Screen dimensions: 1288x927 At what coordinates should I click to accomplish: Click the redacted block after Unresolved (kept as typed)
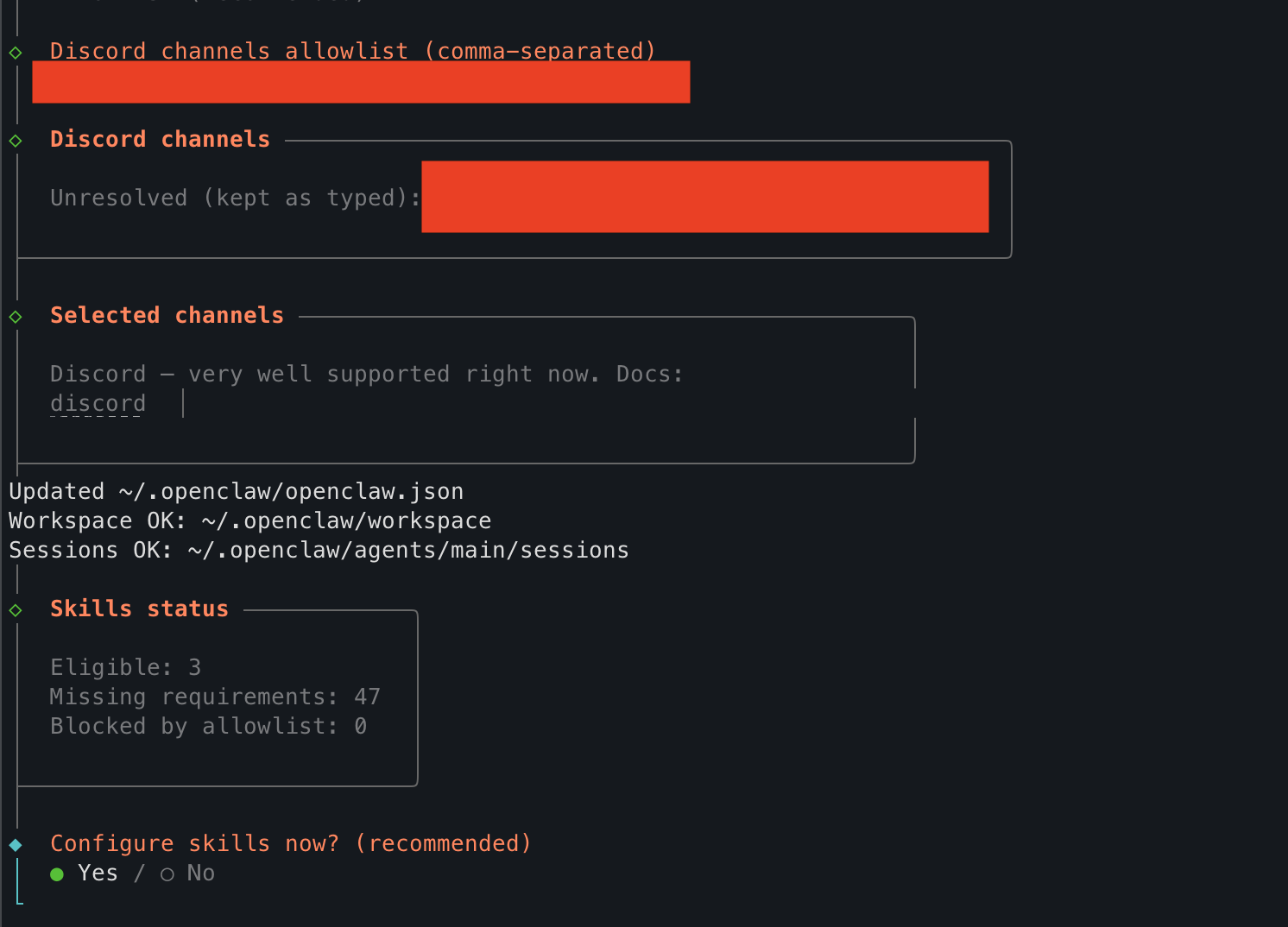pyautogui.click(x=704, y=197)
